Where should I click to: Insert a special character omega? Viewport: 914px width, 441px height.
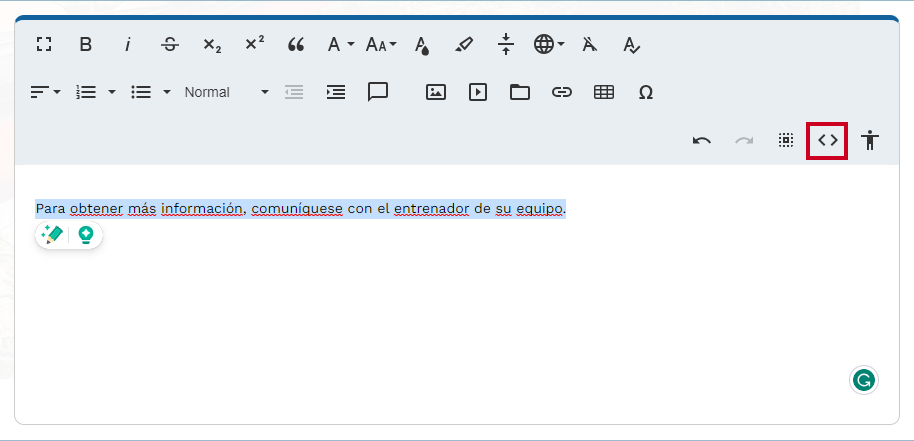[x=645, y=92]
